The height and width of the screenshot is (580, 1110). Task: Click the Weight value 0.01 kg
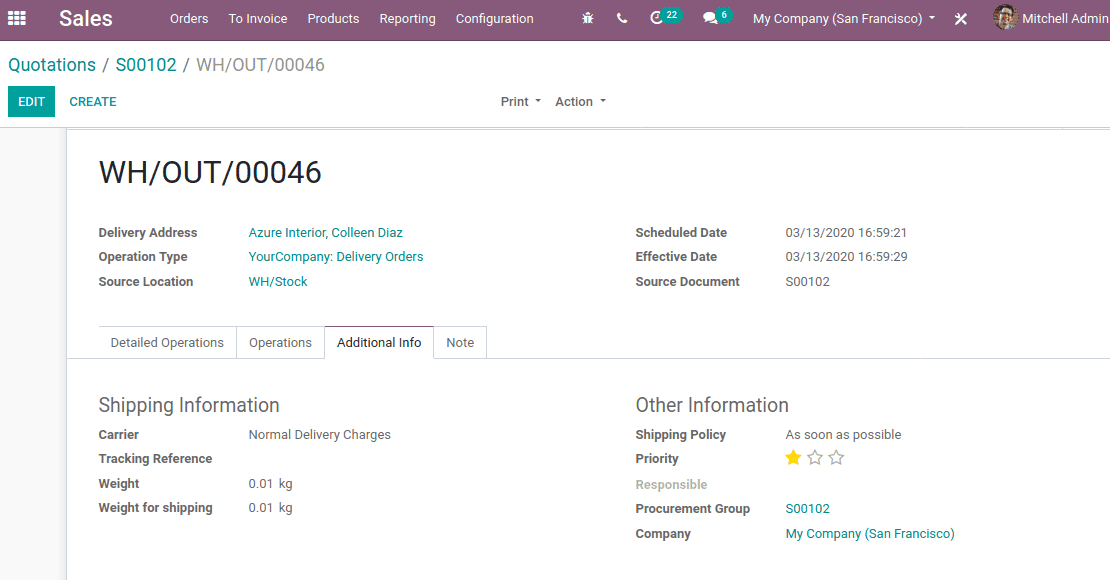pyautogui.click(x=270, y=484)
